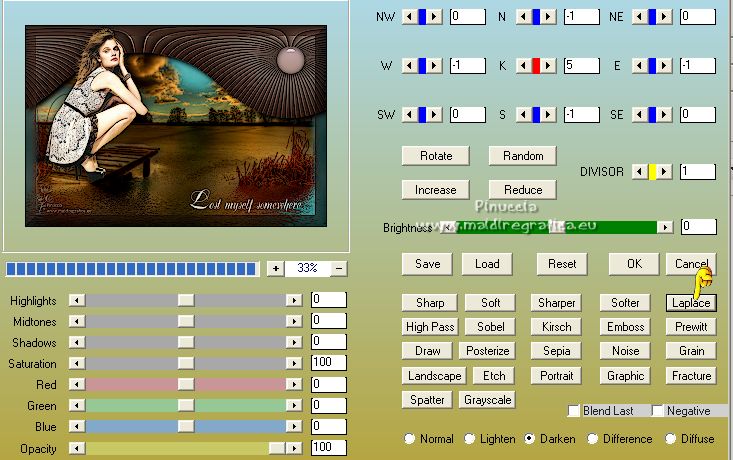Screen dimensions: 733x460
Task: Click the Shadows left arrow
Action: tap(77, 342)
